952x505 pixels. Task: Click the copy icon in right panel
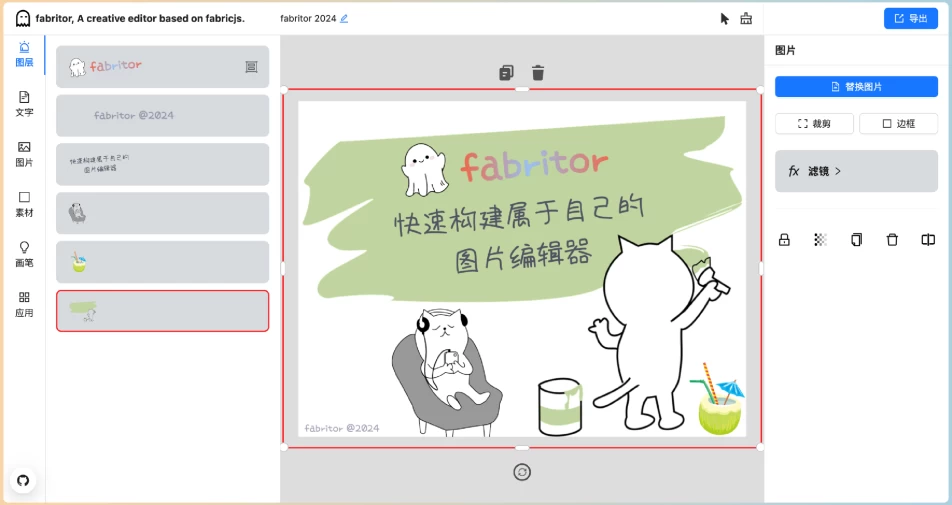(856, 240)
